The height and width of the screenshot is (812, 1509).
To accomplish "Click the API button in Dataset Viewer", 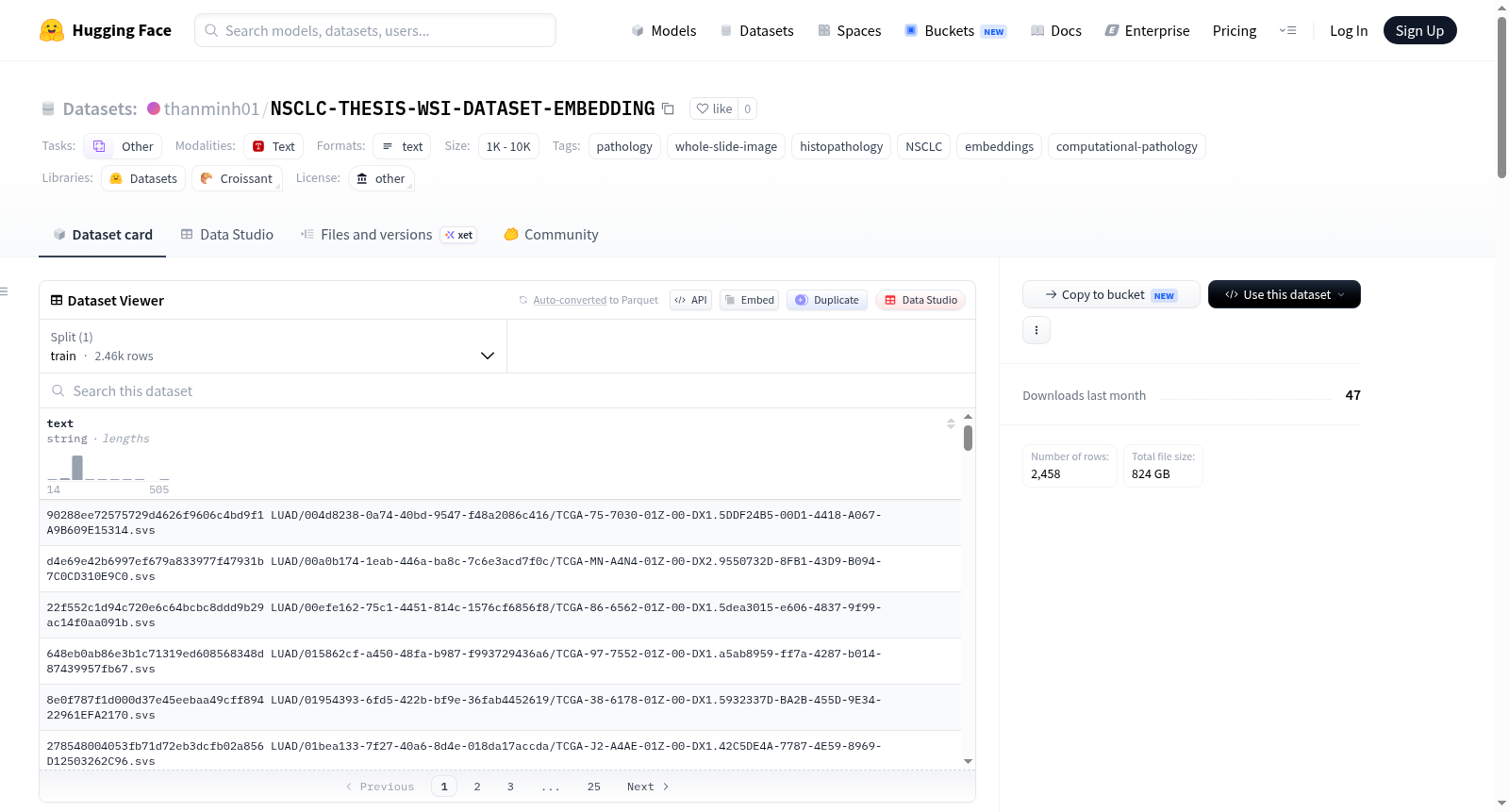I will [690, 300].
